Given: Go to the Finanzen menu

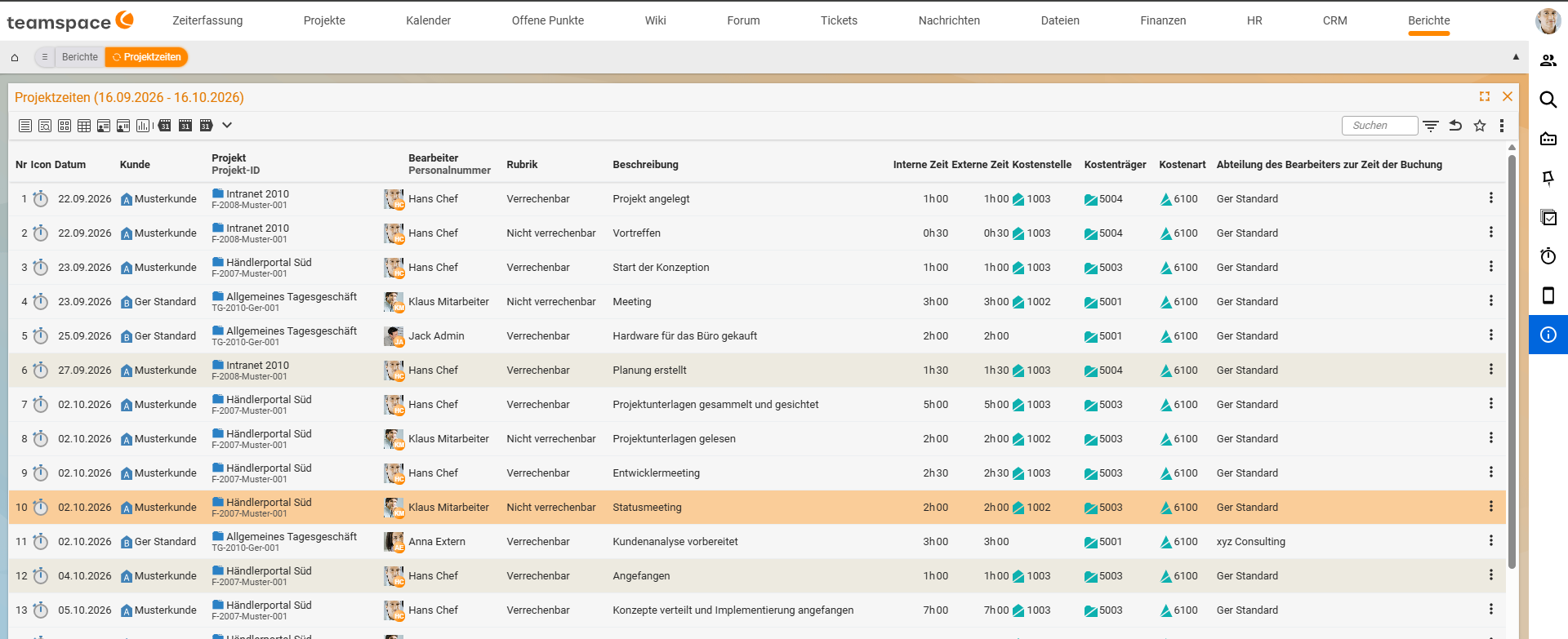Looking at the screenshot, I should 1163,20.
